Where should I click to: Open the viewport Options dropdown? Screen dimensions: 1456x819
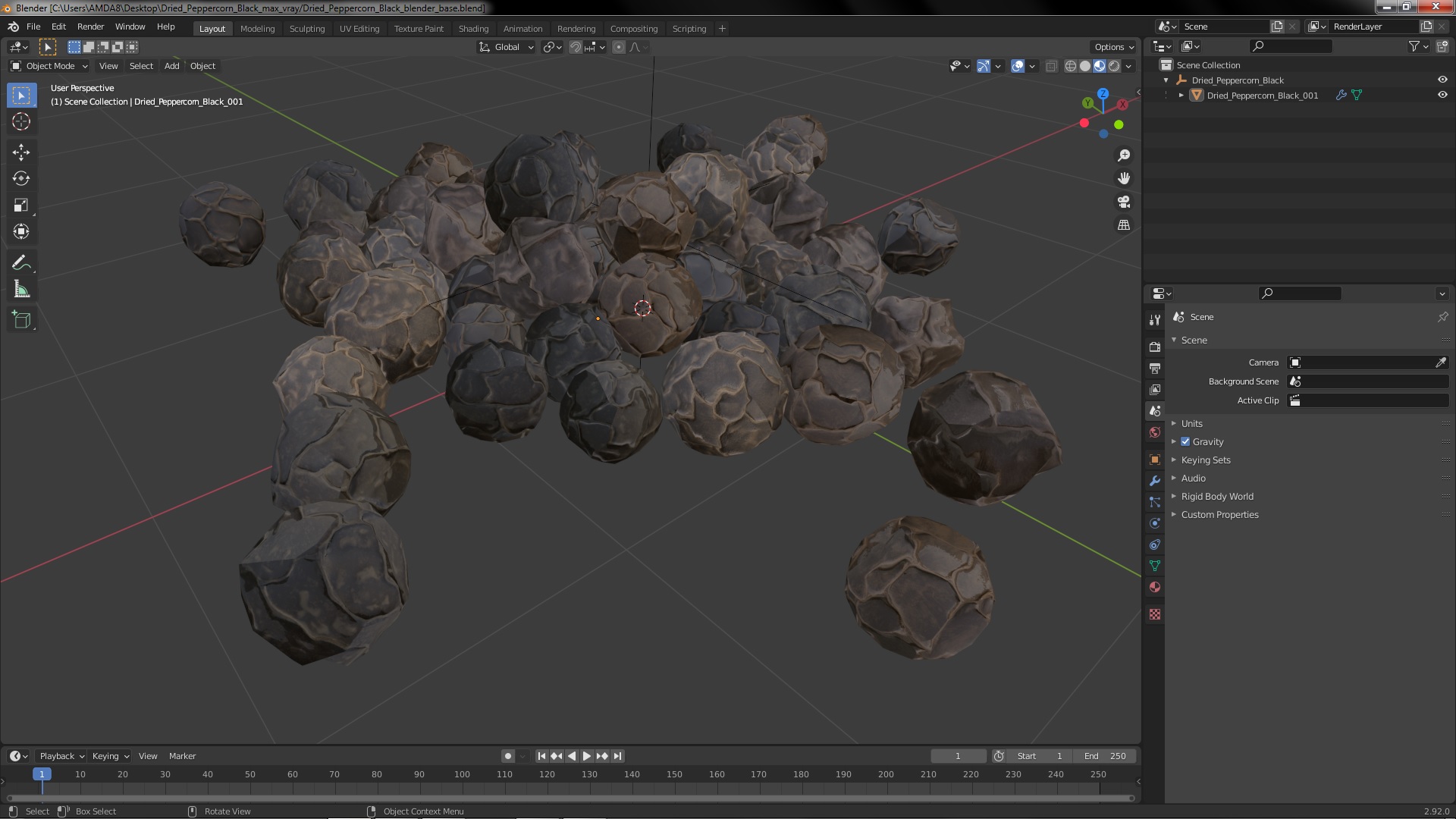pos(1113,47)
